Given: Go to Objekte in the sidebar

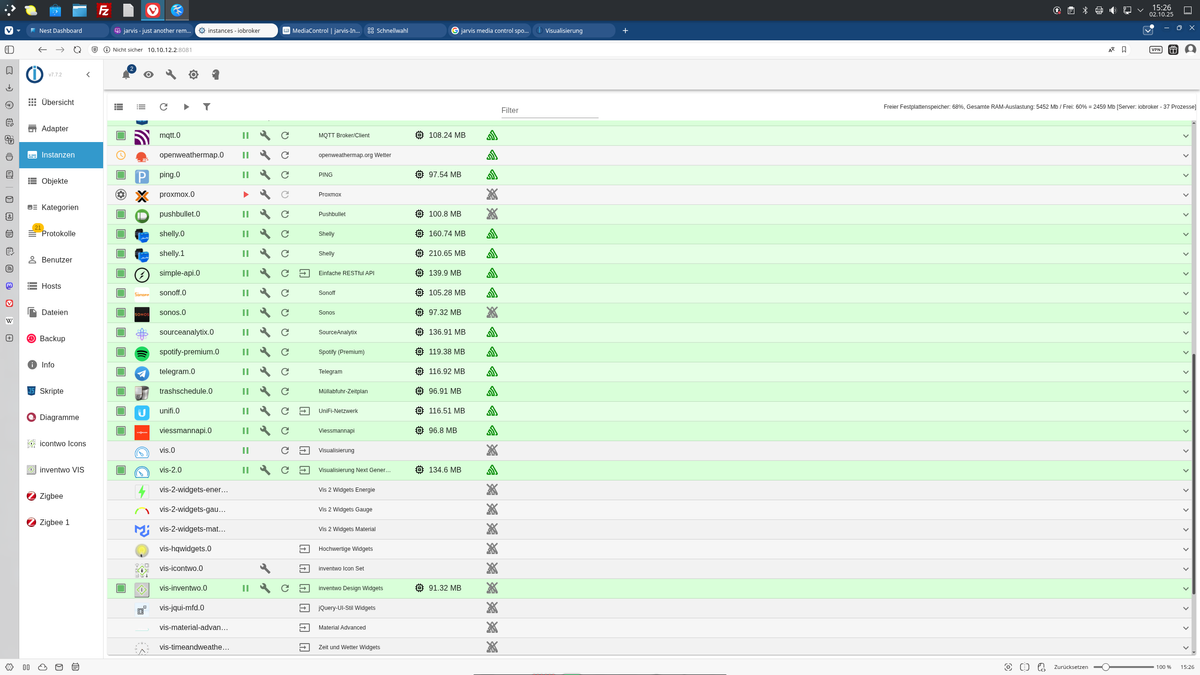Looking at the screenshot, I should pyautogui.click(x=55, y=181).
